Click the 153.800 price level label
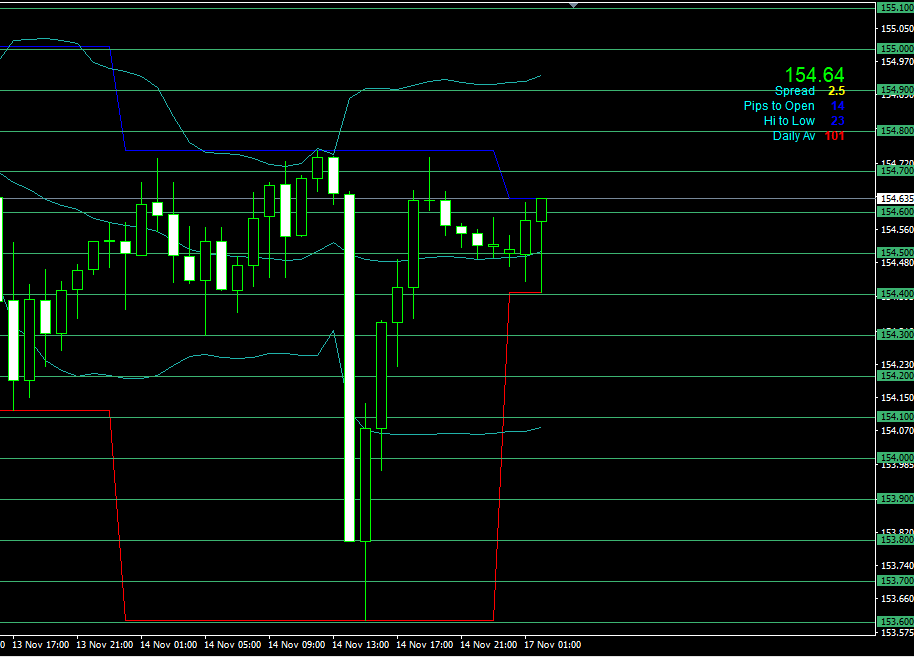The height and width of the screenshot is (658, 914). pyautogui.click(x=894, y=540)
